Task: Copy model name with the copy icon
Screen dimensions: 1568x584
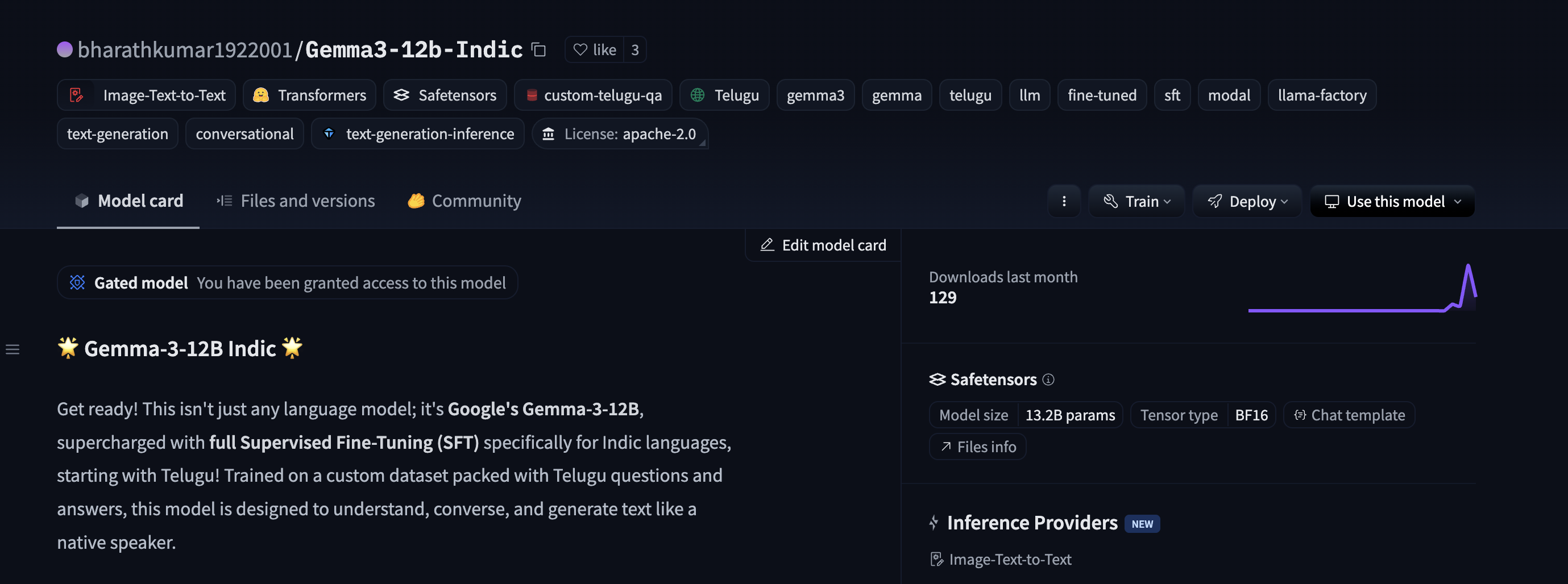Action: pos(539,49)
